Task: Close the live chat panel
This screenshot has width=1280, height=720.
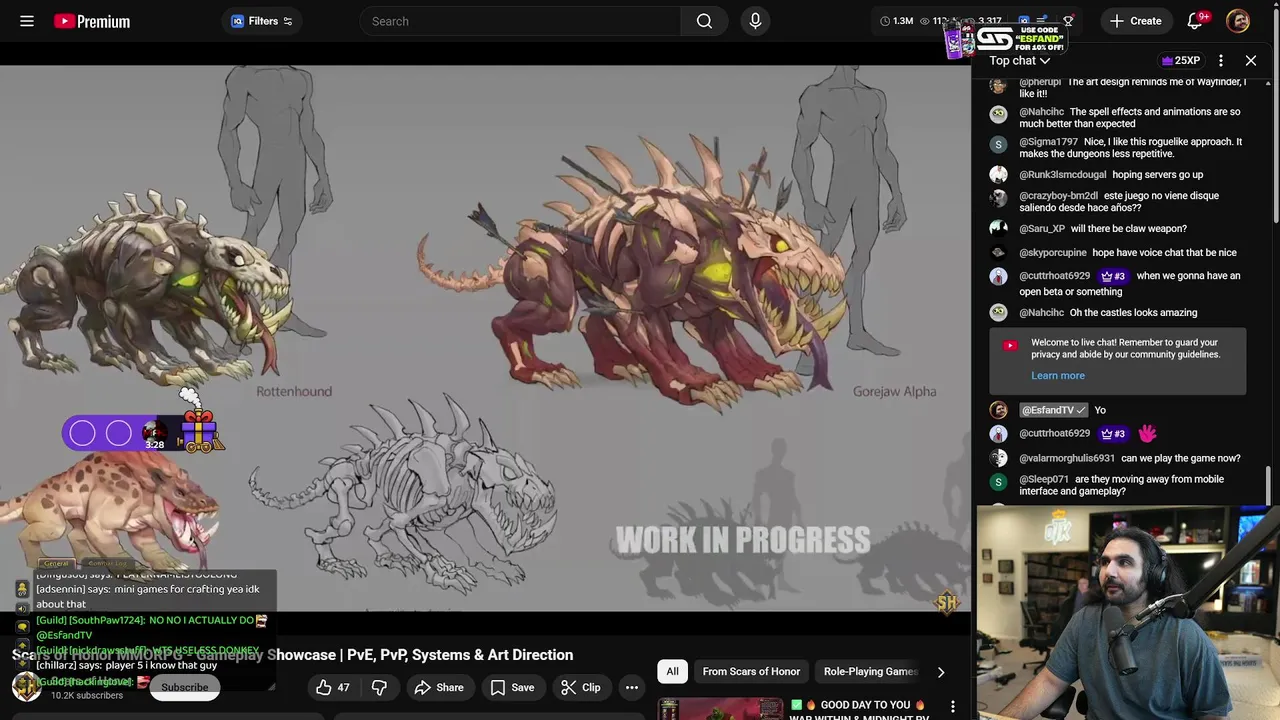Action: tap(1251, 61)
